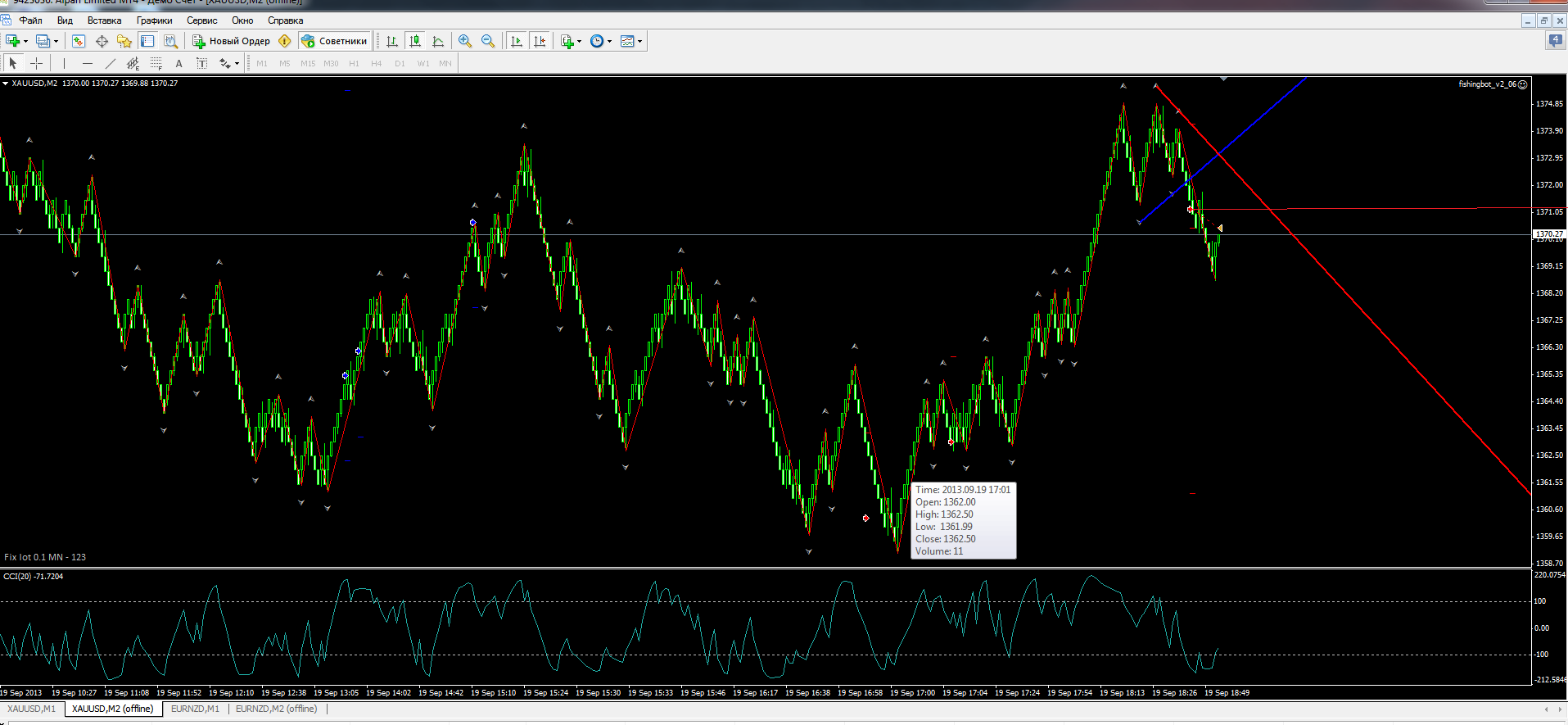The width and height of the screenshot is (1568, 725).
Task: Click the fishingbot_v2_06 expert advisor label
Action: 1487,84
